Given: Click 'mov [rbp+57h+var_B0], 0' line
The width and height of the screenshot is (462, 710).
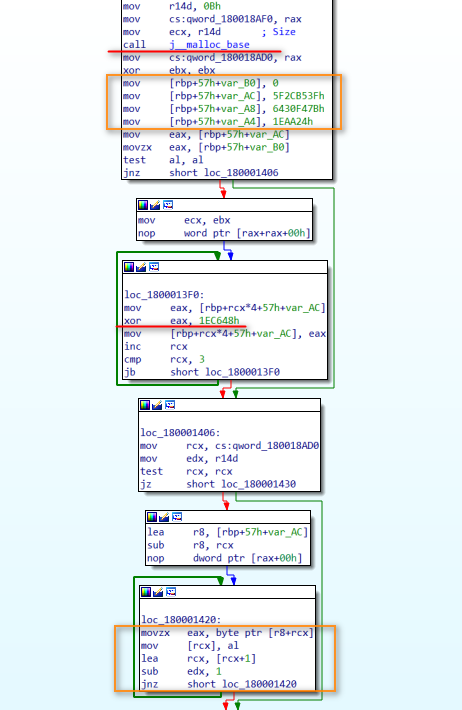Looking at the screenshot, I should (x=201, y=83).
